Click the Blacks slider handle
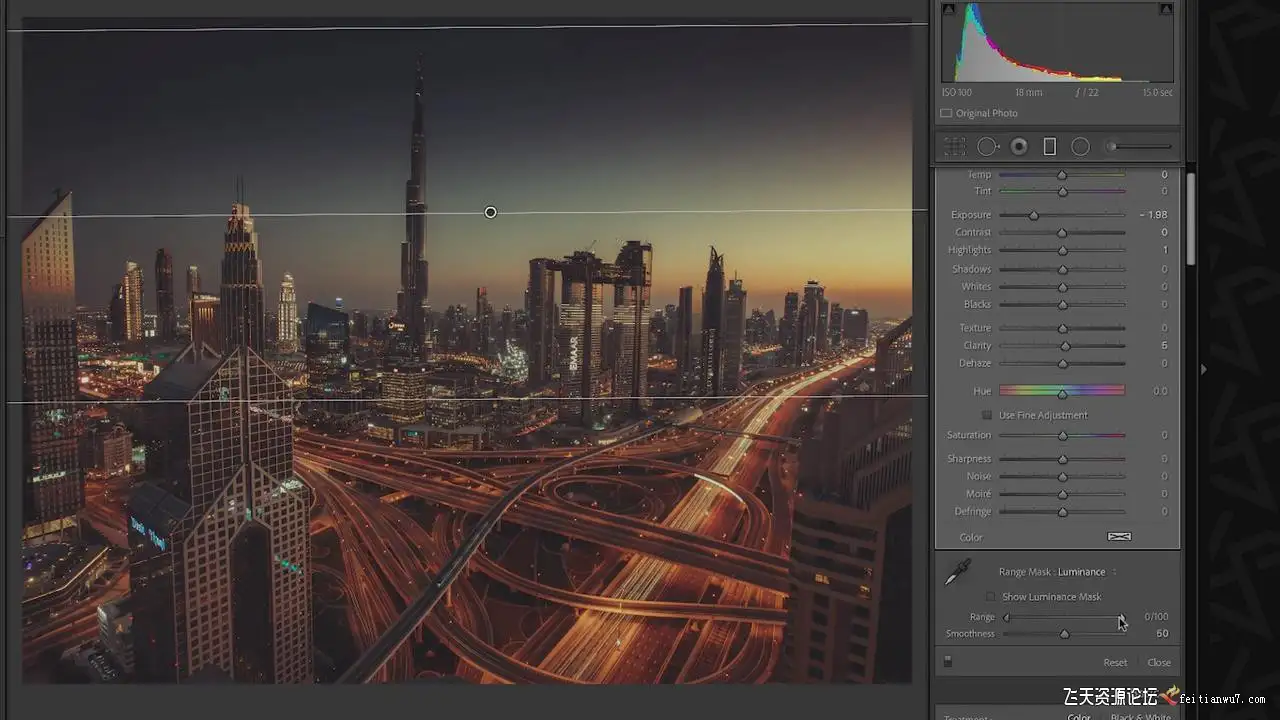 [x=1062, y=304]
